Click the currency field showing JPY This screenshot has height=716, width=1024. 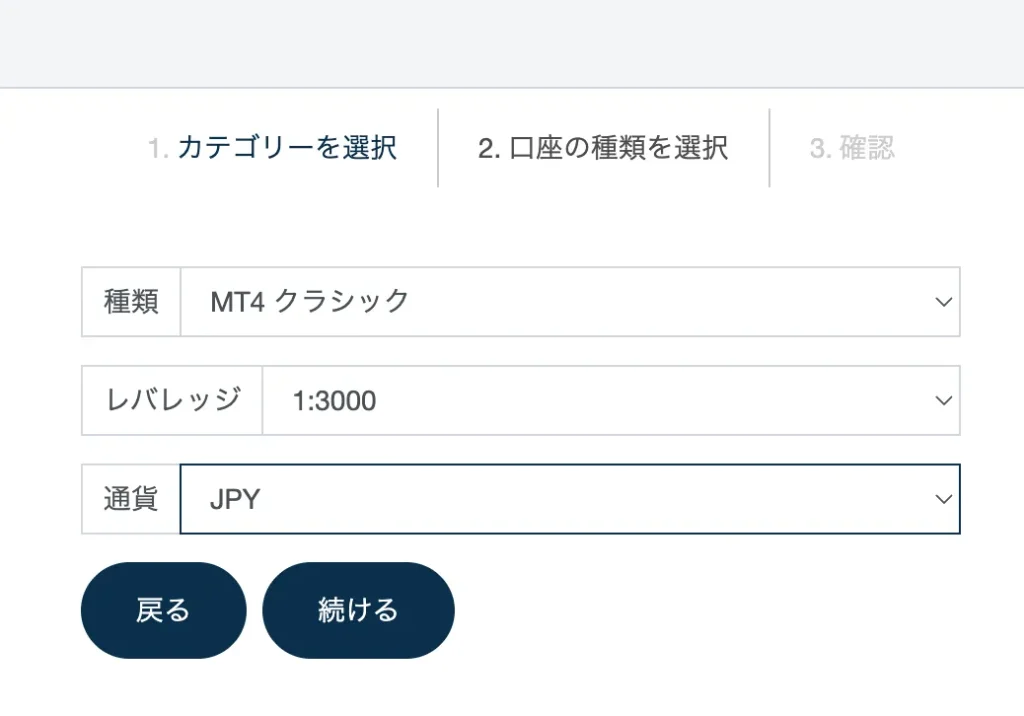500,499
